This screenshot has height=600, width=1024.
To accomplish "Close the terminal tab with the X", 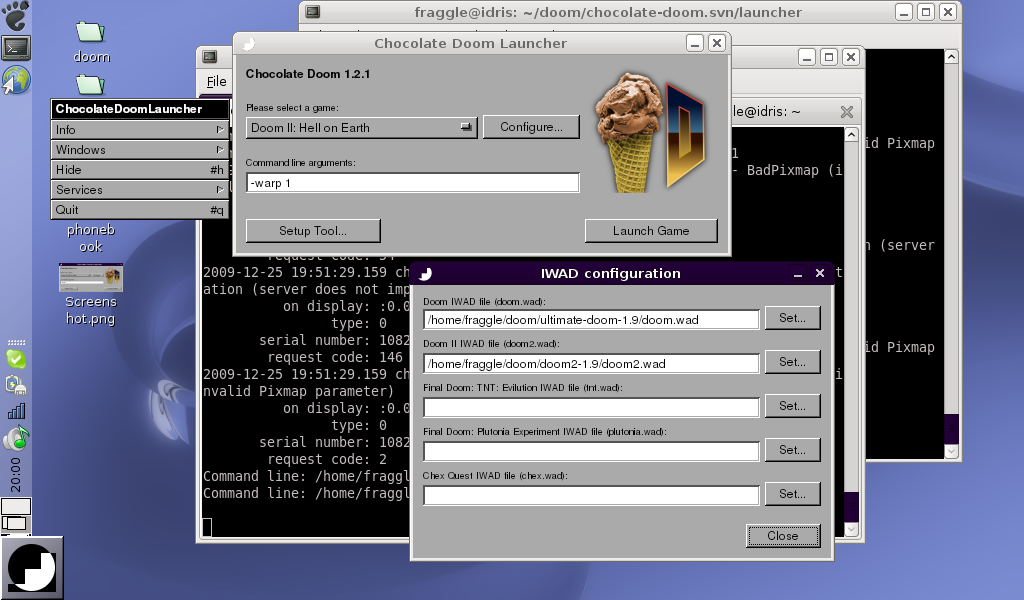I will 846,112.
